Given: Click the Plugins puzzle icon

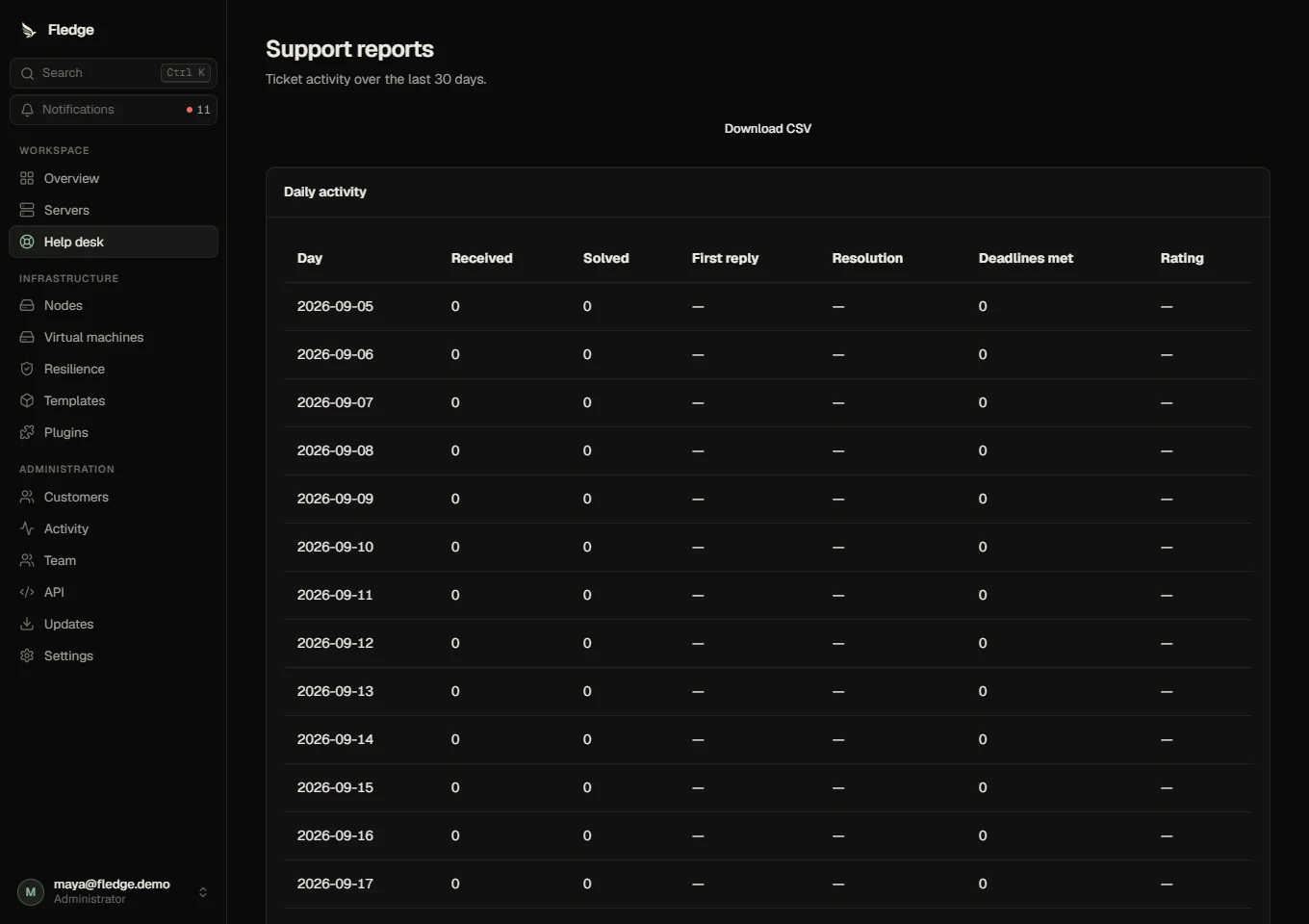Looking at the screenshot, I should tap(27, 432).
